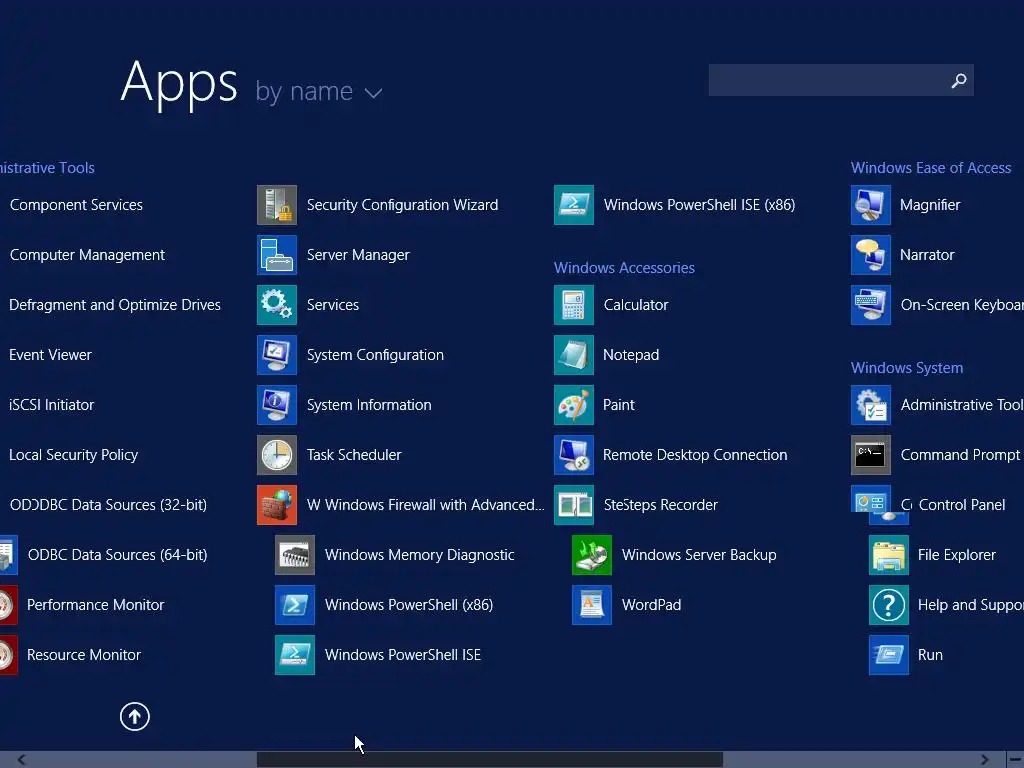
Task: Launch the Paint icon
Action: tap(574, 405)
